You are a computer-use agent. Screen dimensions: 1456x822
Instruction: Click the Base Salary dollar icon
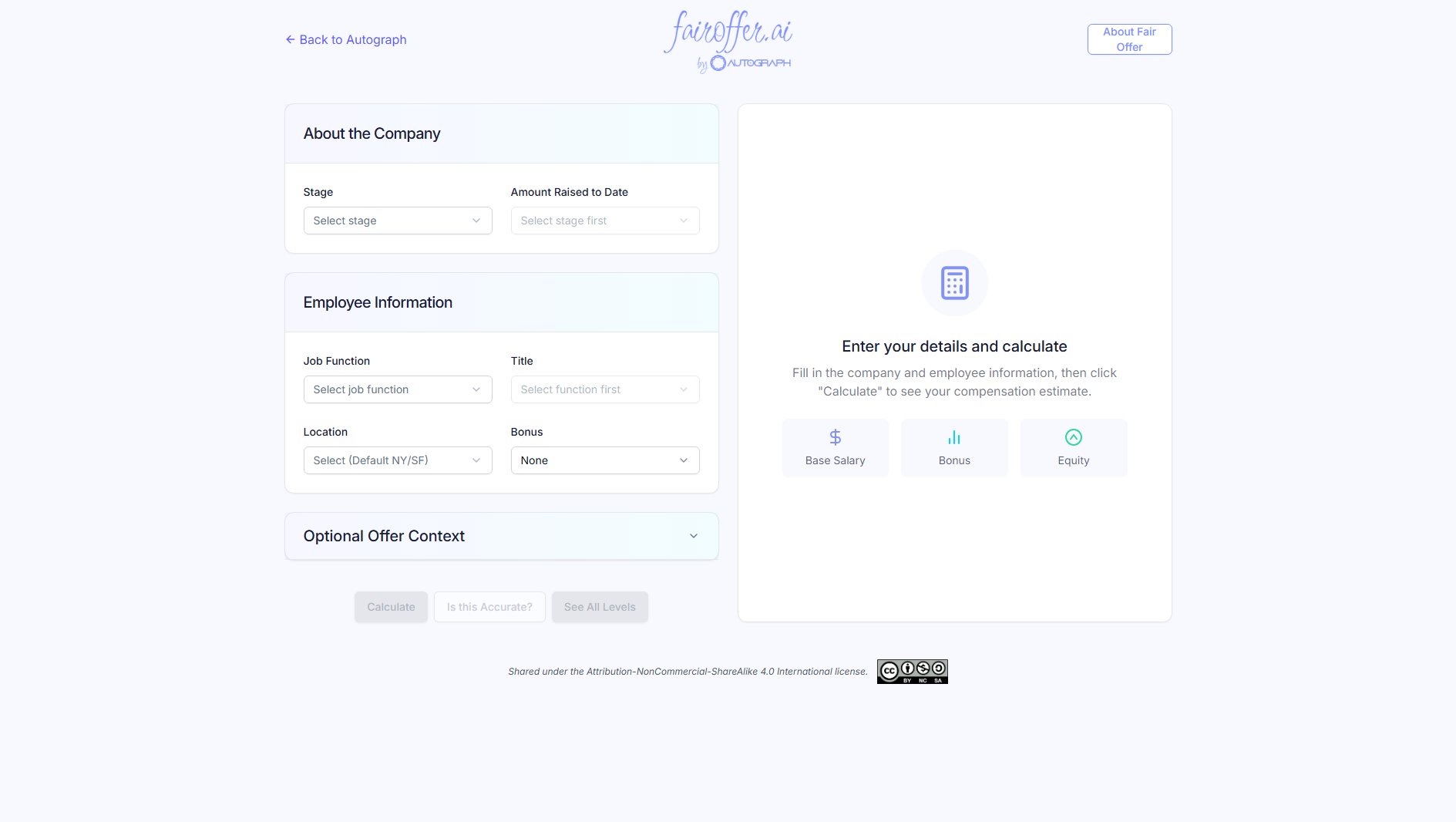835,437
